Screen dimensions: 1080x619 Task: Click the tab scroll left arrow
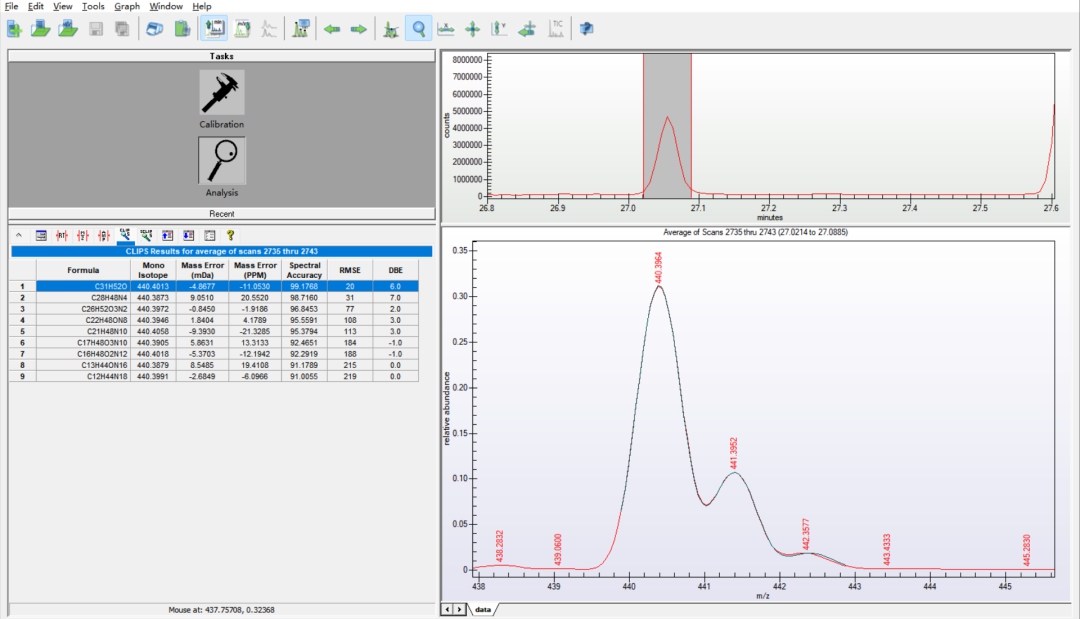coord(447,609)
